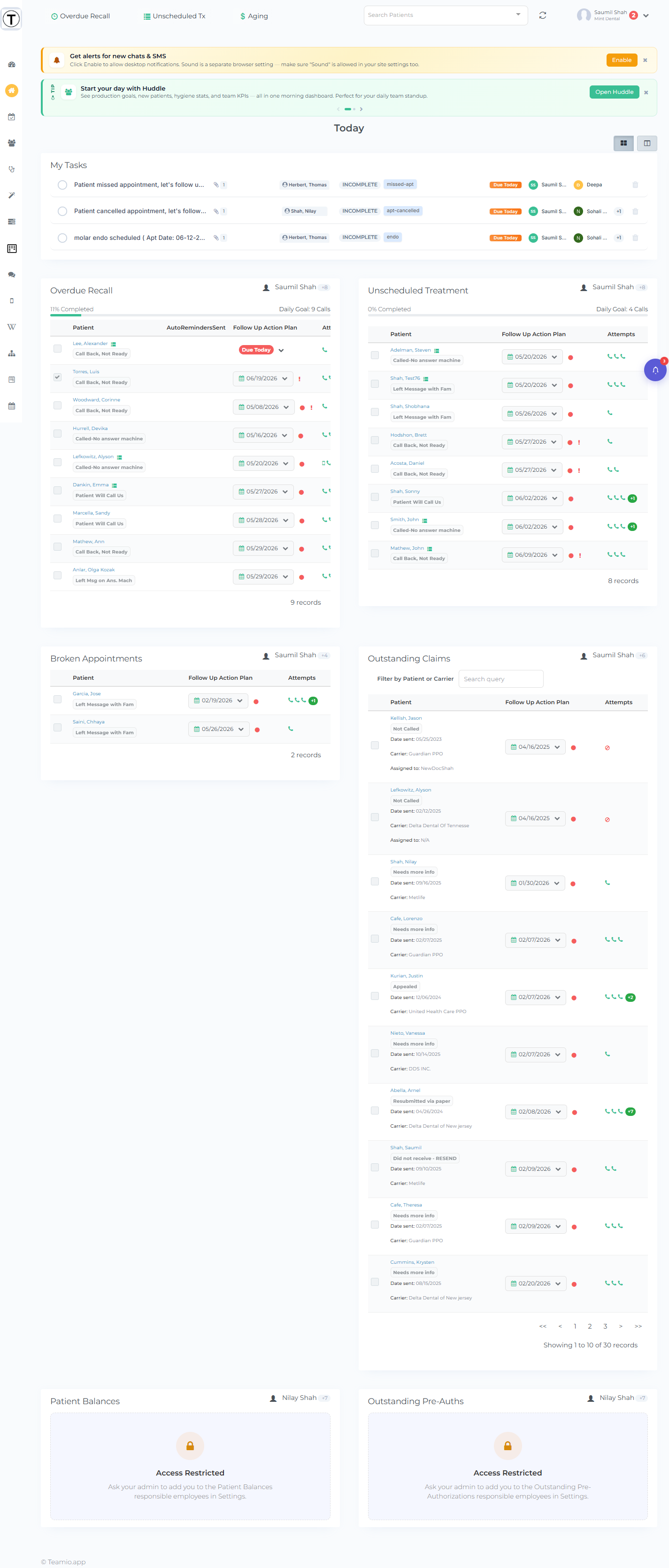Open the stethoscope icon in sidebar
This screenshot has width=669, height=1568.
click(x=12, y=169)
